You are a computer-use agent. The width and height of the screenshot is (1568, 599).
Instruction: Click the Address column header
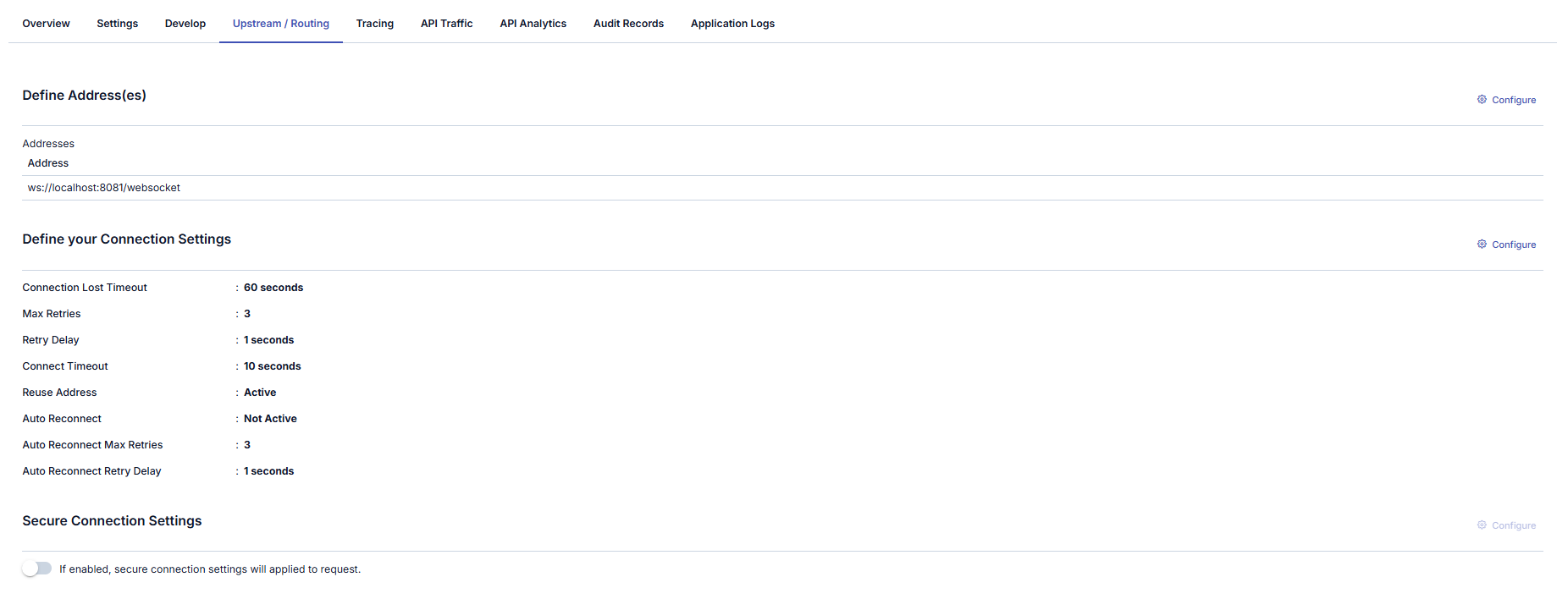[48, 163]
